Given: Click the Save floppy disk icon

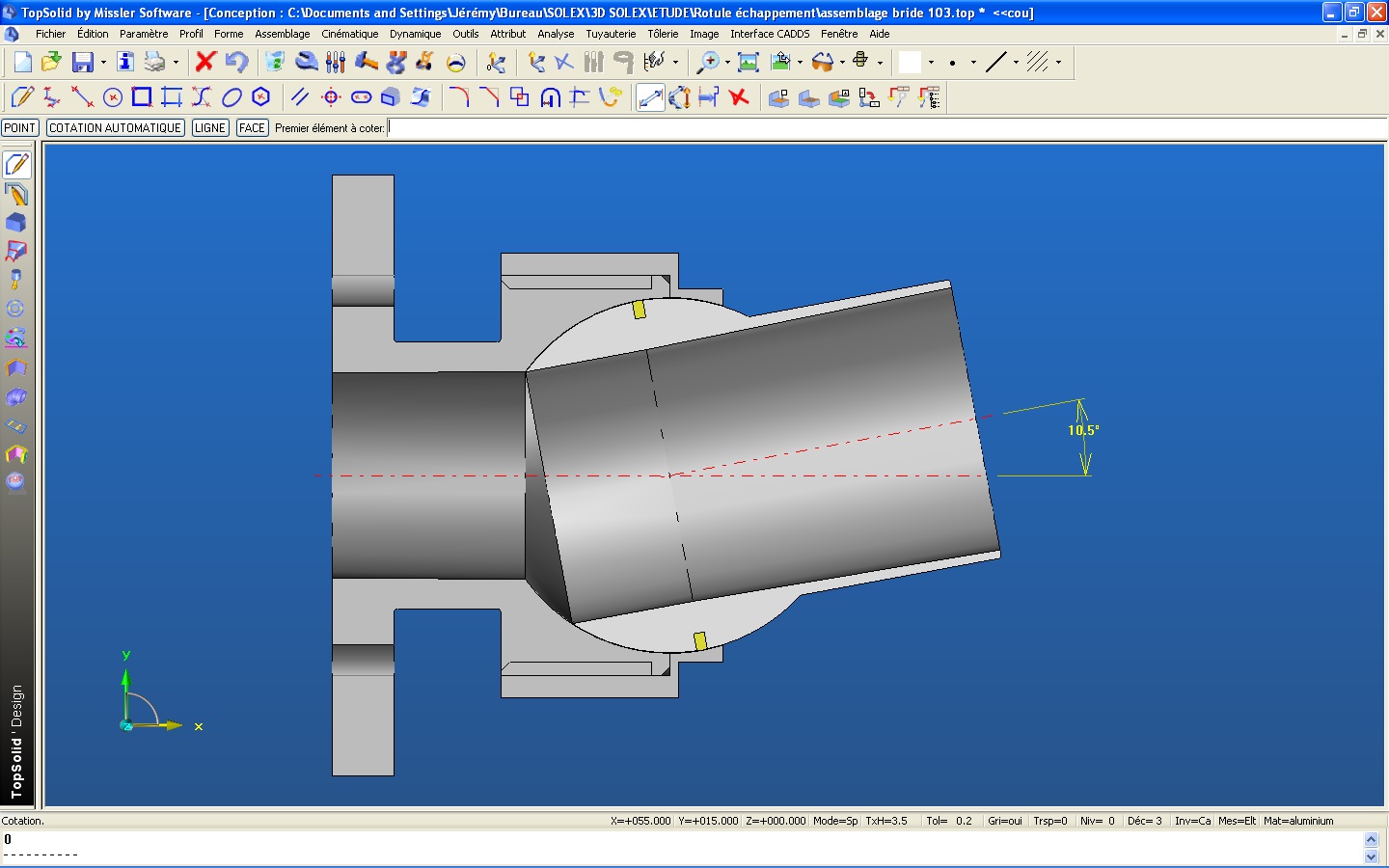Looking at the screenshot, I should (x=83, y=63).
